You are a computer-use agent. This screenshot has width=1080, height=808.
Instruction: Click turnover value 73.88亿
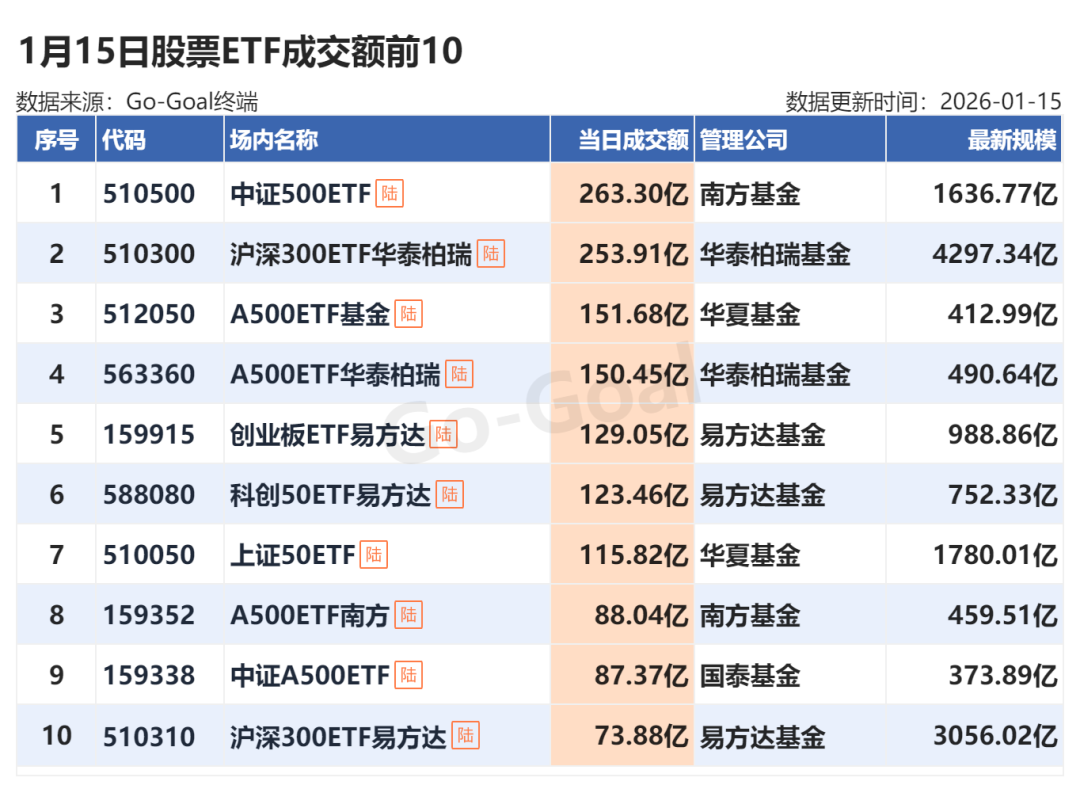pyautogui.click(x=641, y=736)
